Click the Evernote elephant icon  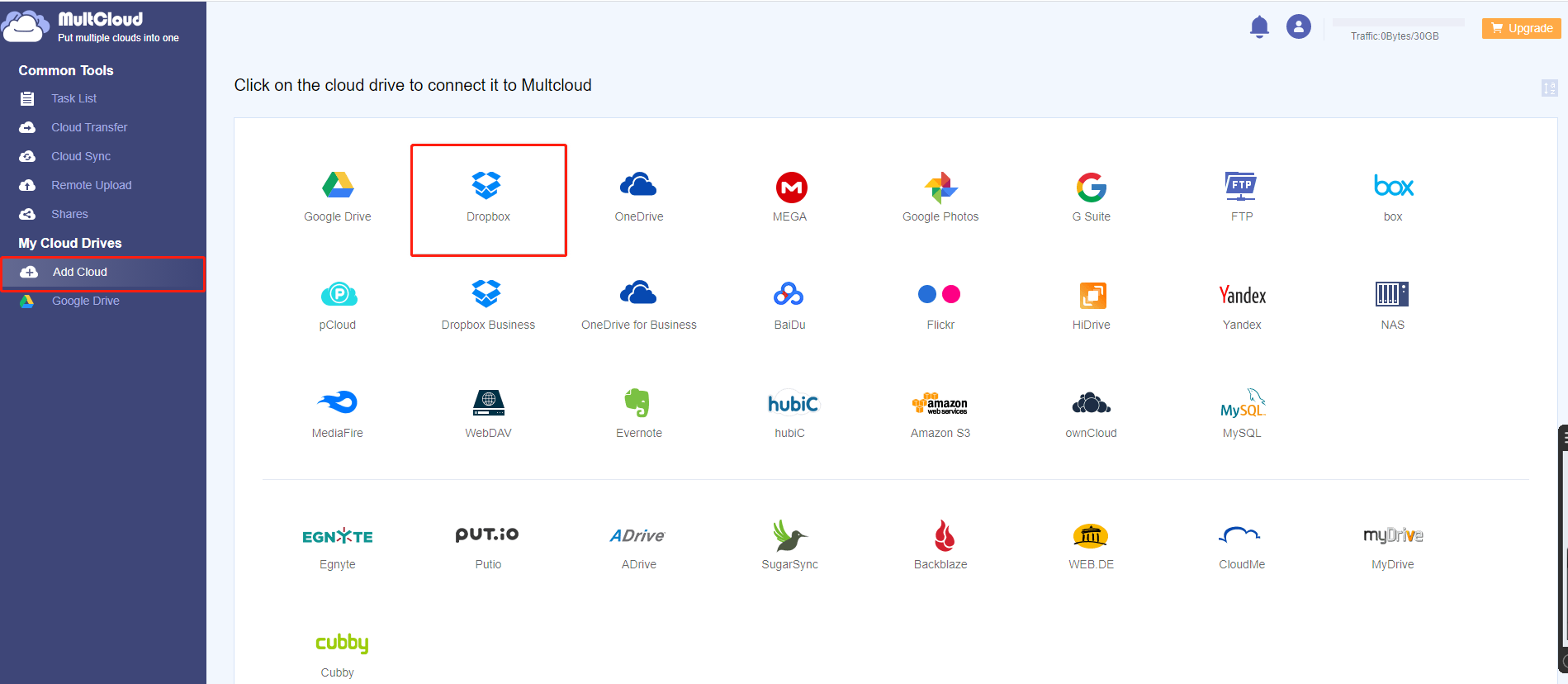(637, 402)
